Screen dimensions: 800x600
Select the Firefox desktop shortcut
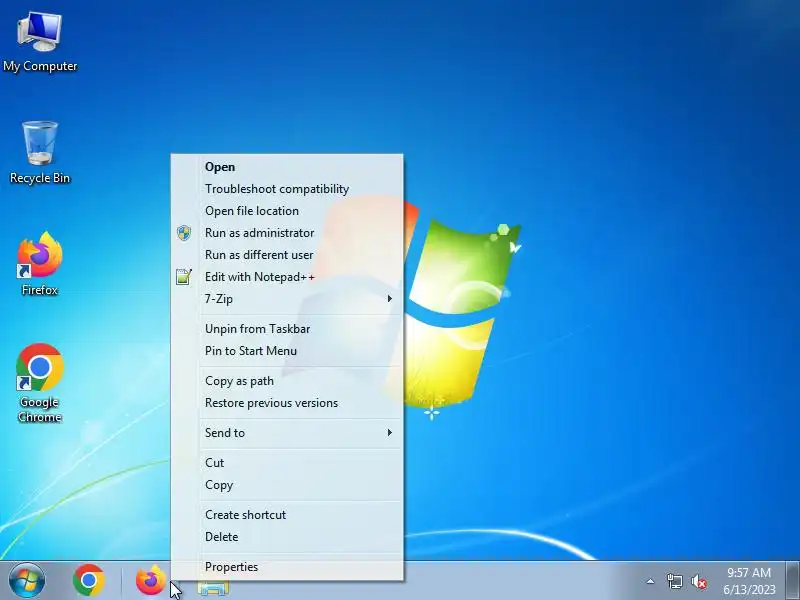pos(40,264)
